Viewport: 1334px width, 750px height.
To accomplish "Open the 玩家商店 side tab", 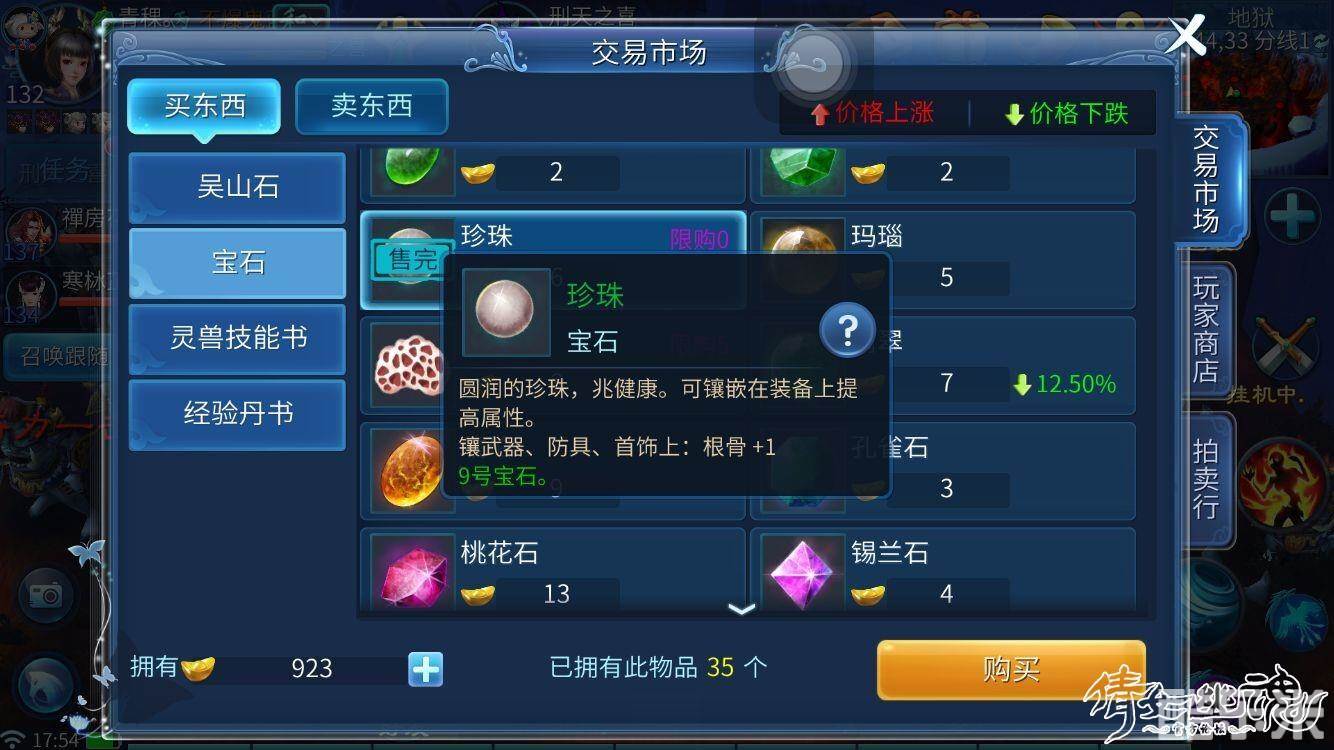I will [x=1206, y=331].
